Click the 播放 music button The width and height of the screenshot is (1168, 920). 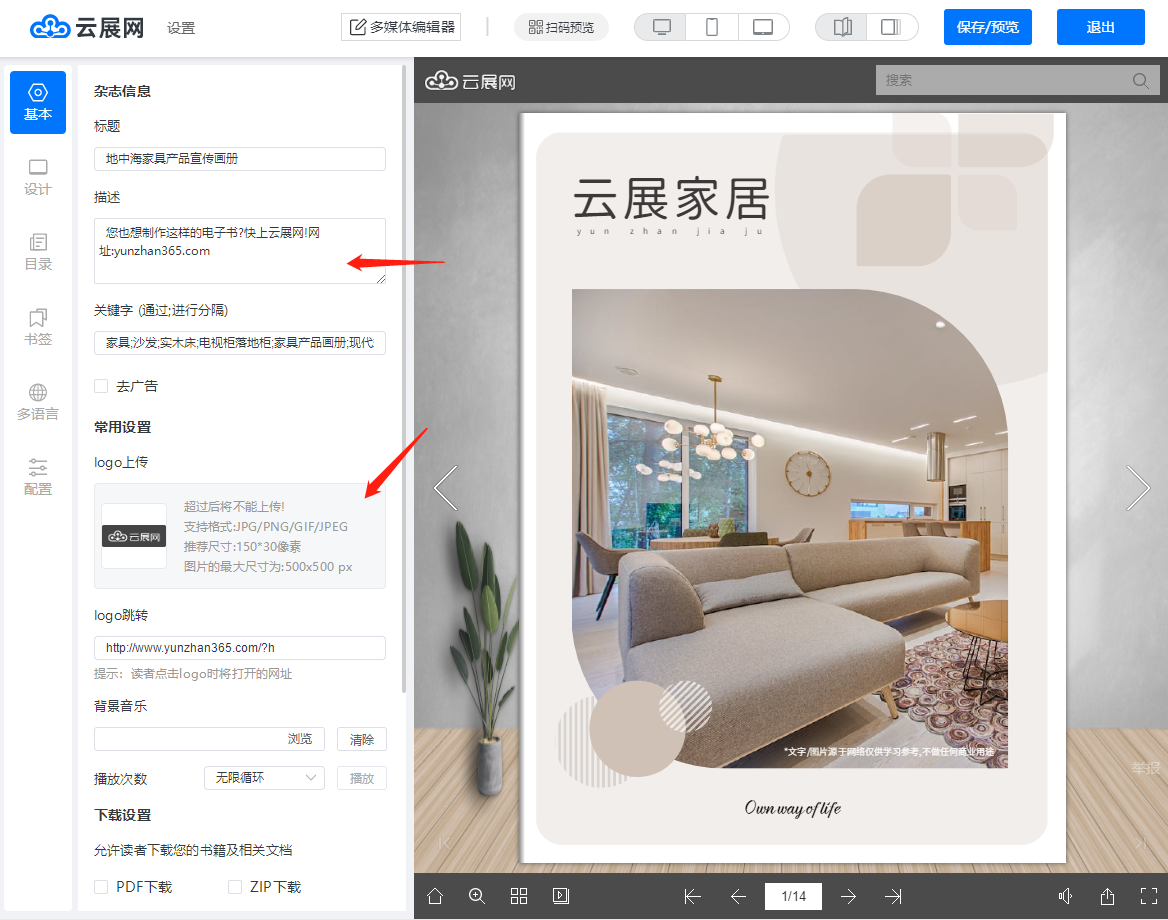[362, 778]
